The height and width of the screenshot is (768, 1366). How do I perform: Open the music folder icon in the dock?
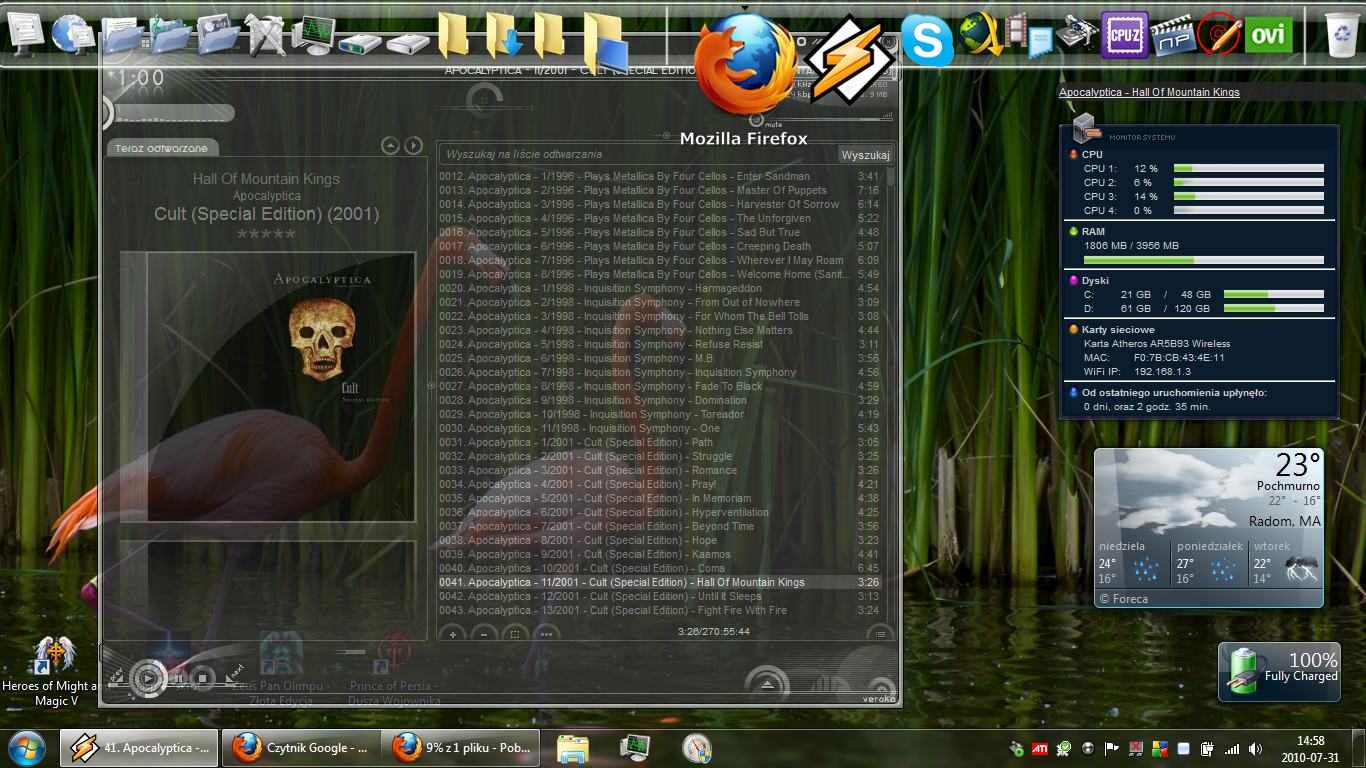coord(171,36)
